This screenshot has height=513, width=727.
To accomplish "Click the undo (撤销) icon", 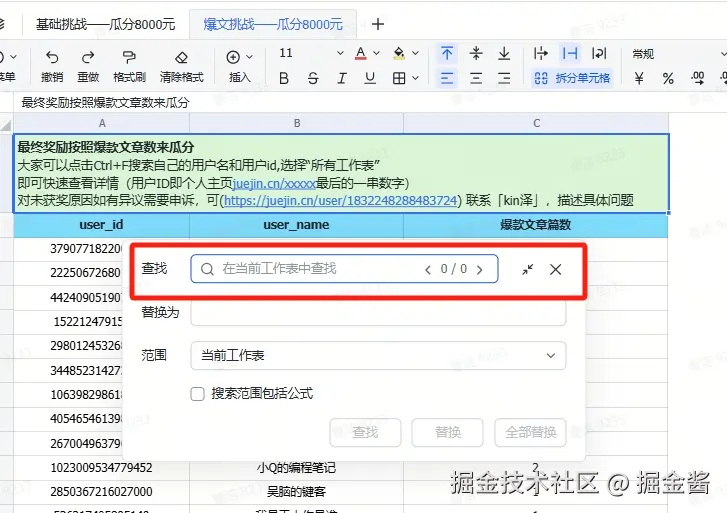I will (52, 58).
